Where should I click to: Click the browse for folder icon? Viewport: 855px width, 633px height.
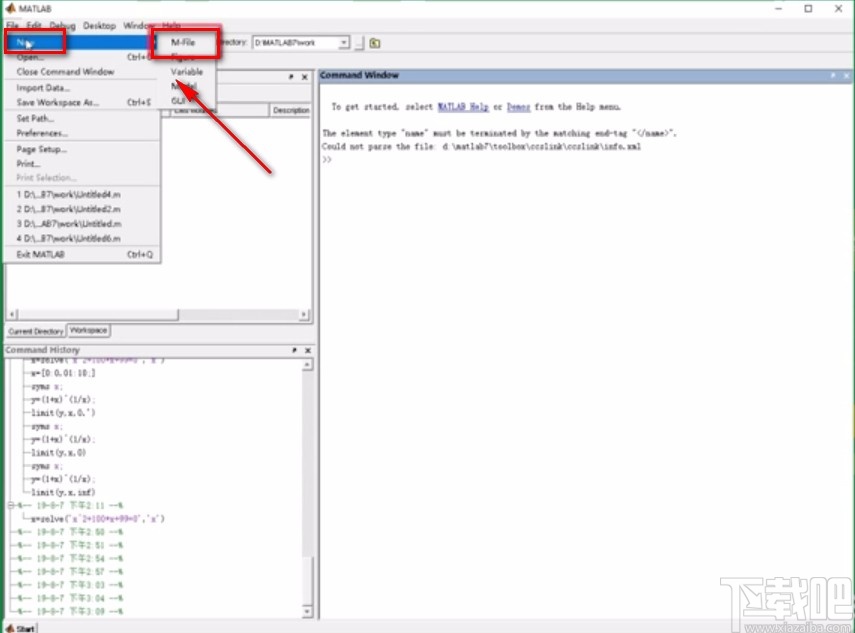point(375,43)
